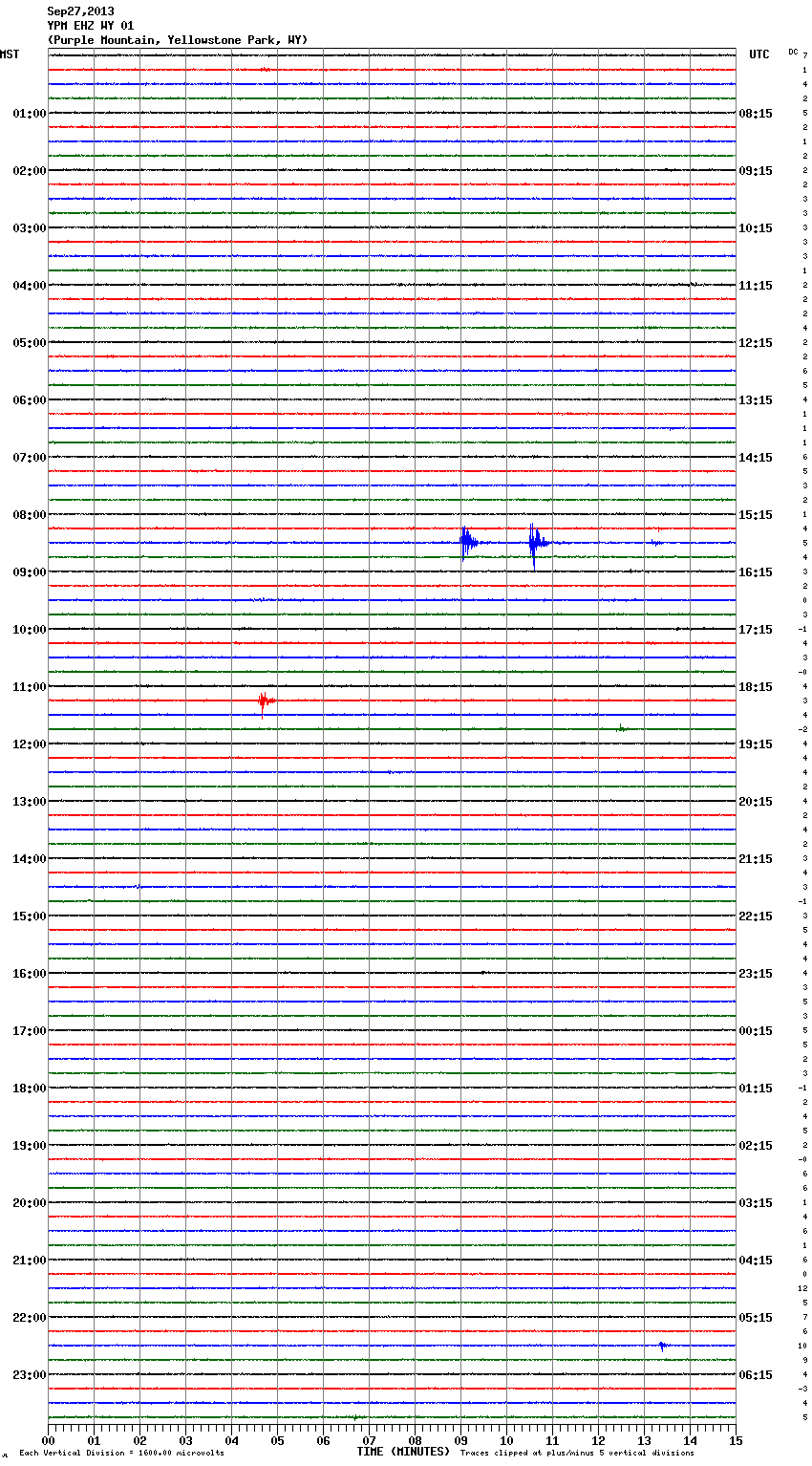Select the station code YPM EHZ WY 01

(91, 26)
